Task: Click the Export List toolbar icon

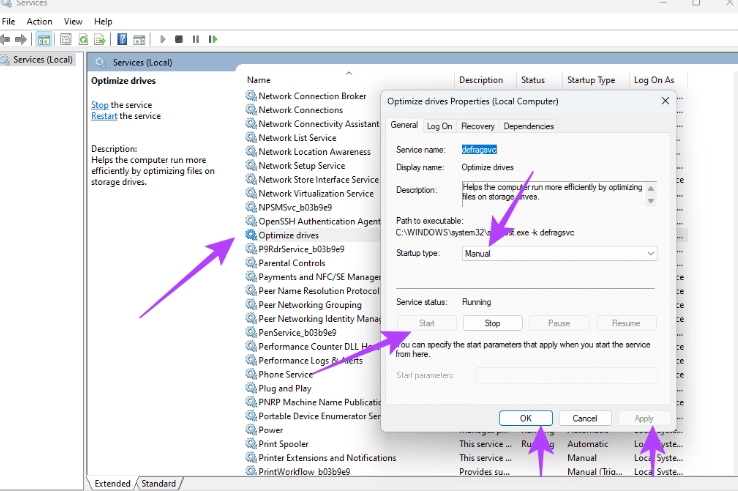Action: (100, 39)
